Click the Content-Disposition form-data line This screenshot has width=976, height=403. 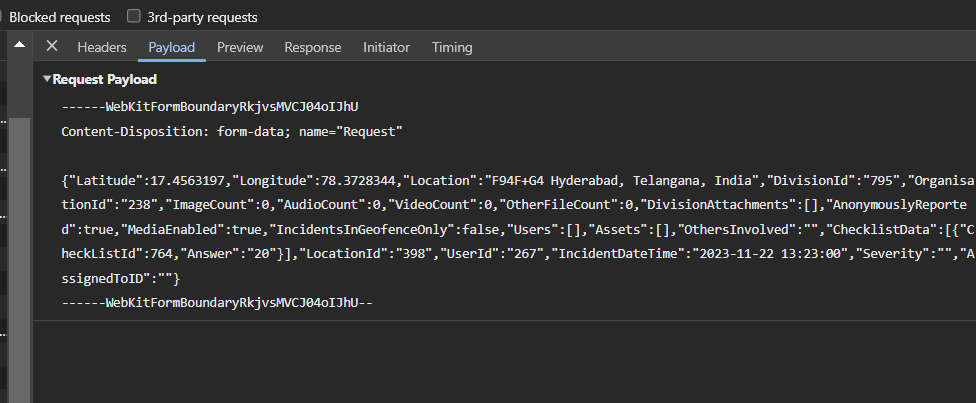pyautogui.click(x=231, y=131)
